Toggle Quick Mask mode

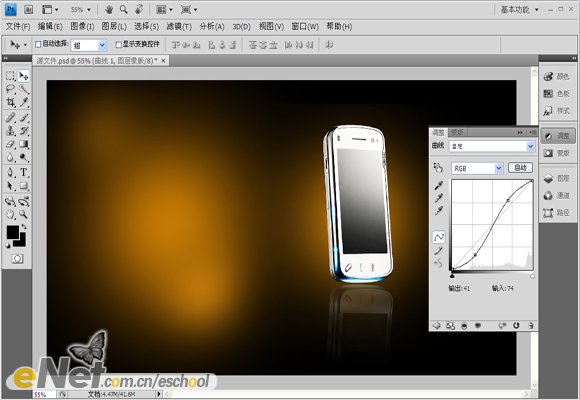click(x=17, y=259)
